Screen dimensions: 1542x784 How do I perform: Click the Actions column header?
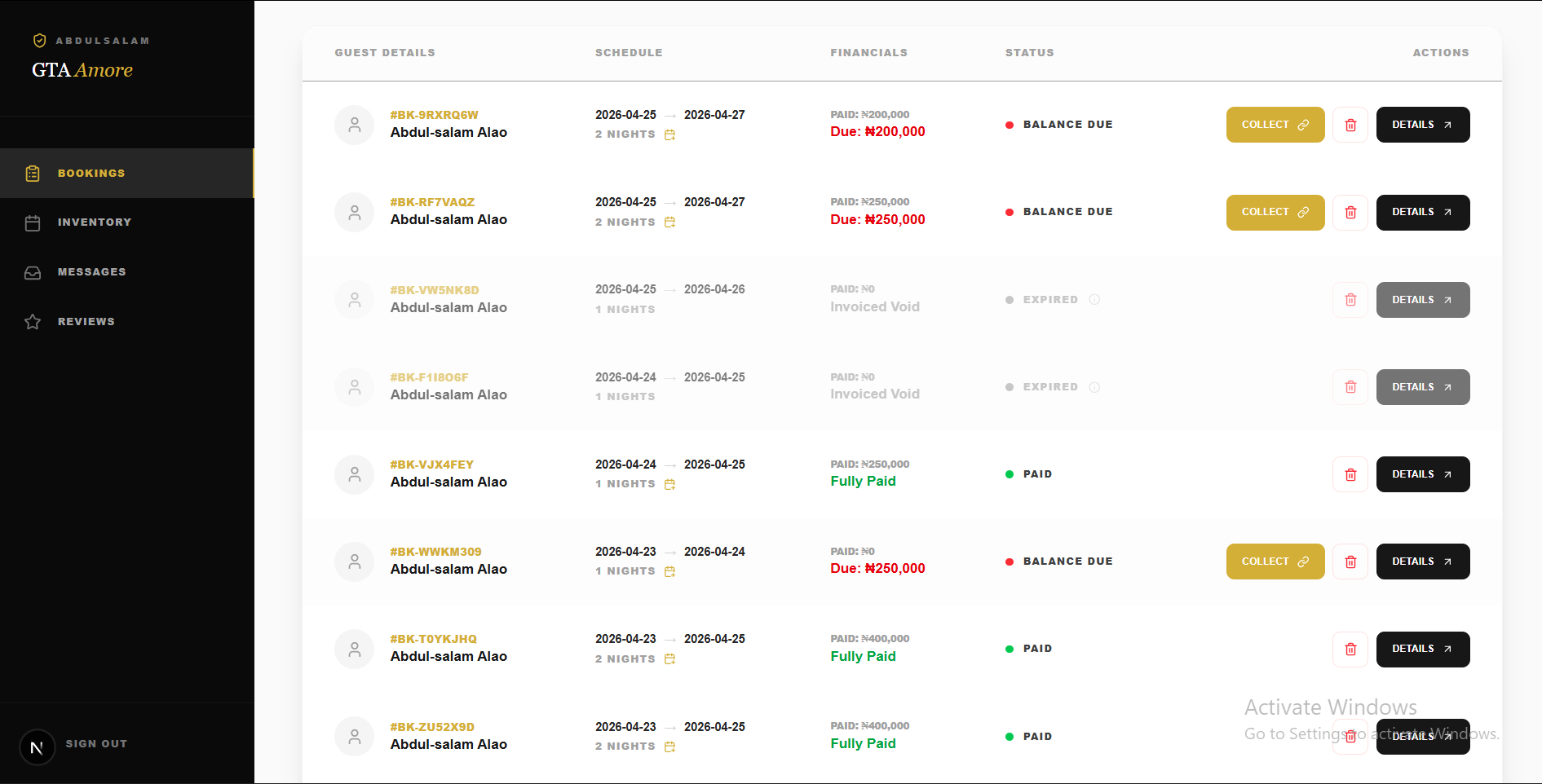(x=1441, y=53)
